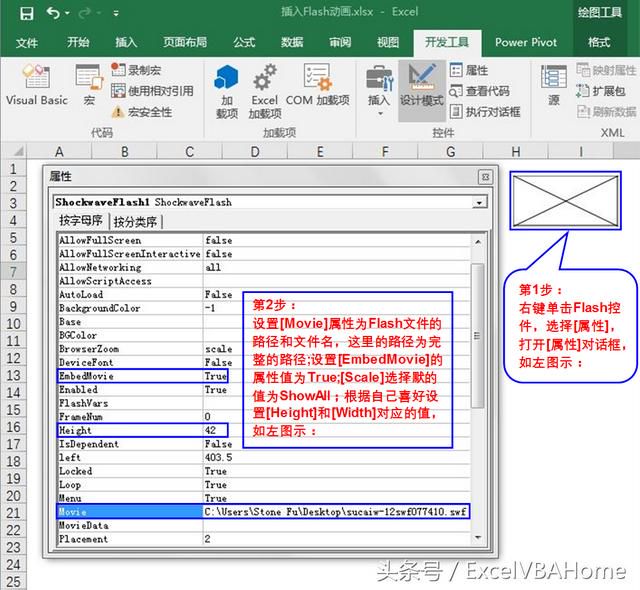Image resolution: width=640 pixels, height=590 pixels.
Task: Select the MovieData property row
Action: [264, 526]
